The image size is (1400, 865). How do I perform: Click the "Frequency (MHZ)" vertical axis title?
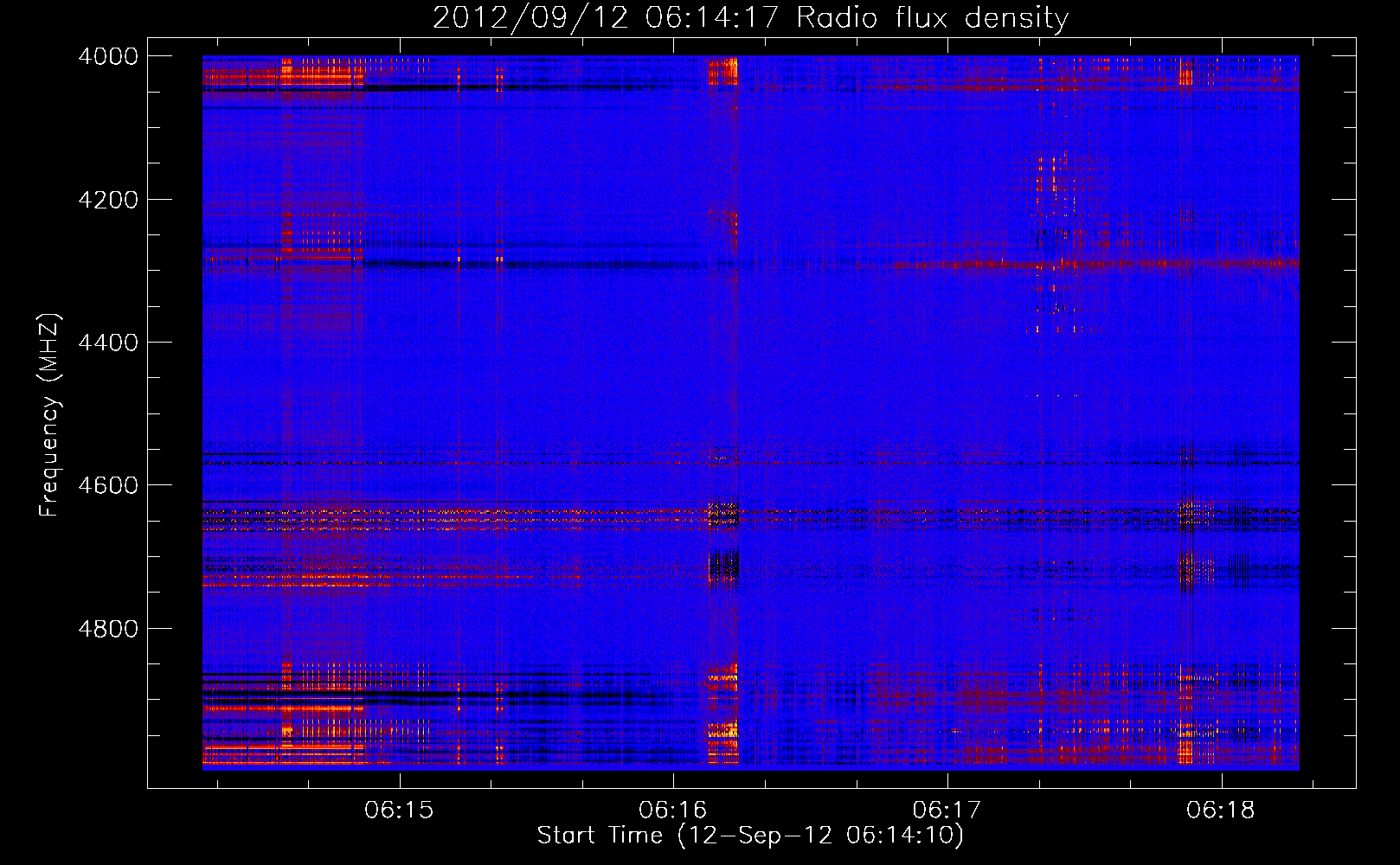pyautogui.click(x=50, y=415)
